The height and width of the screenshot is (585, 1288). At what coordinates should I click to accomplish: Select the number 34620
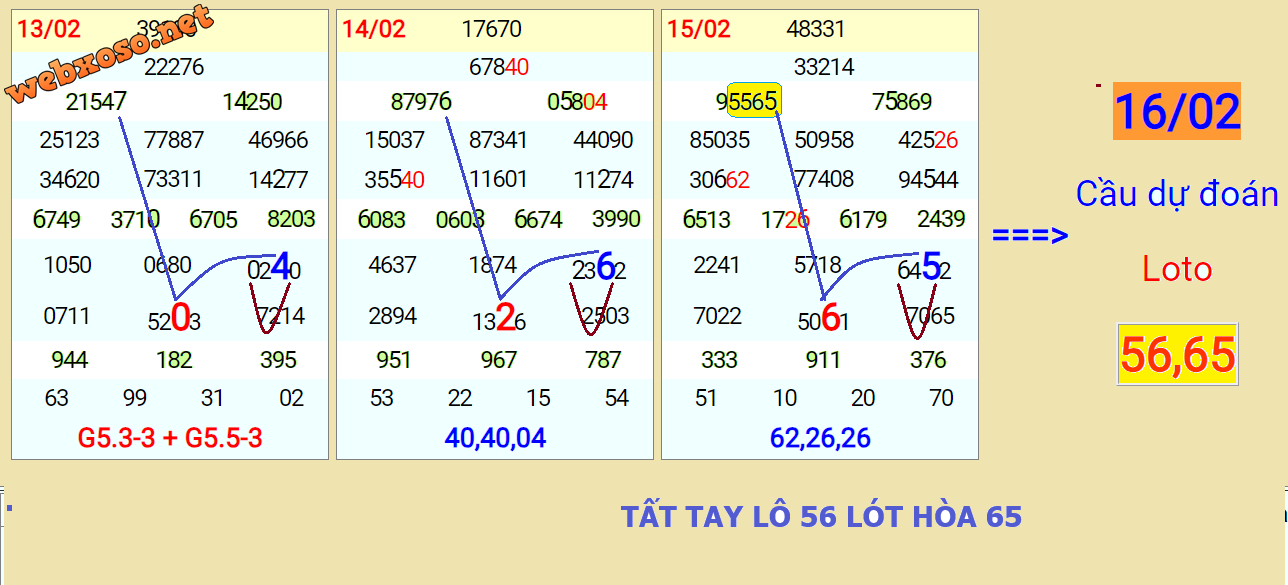(70, 180)
